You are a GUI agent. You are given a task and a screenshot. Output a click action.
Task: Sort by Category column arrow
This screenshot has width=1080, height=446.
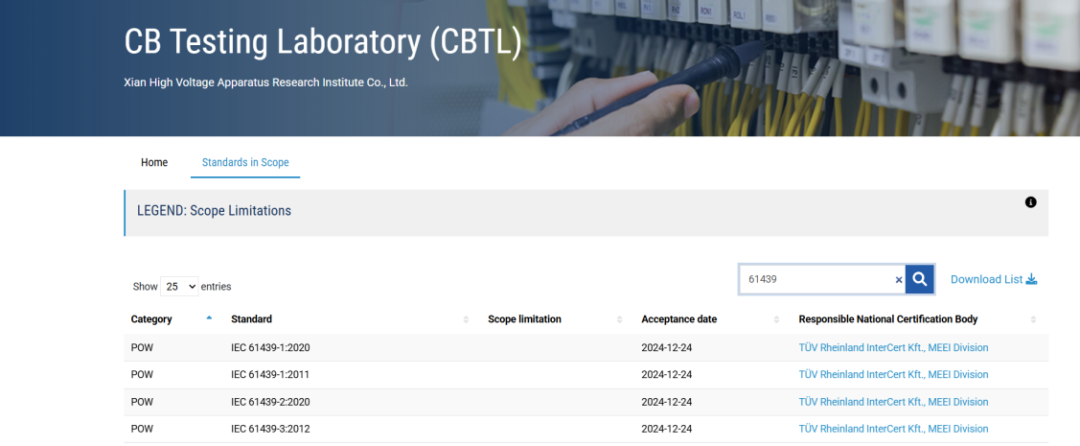tap(209, 319)
